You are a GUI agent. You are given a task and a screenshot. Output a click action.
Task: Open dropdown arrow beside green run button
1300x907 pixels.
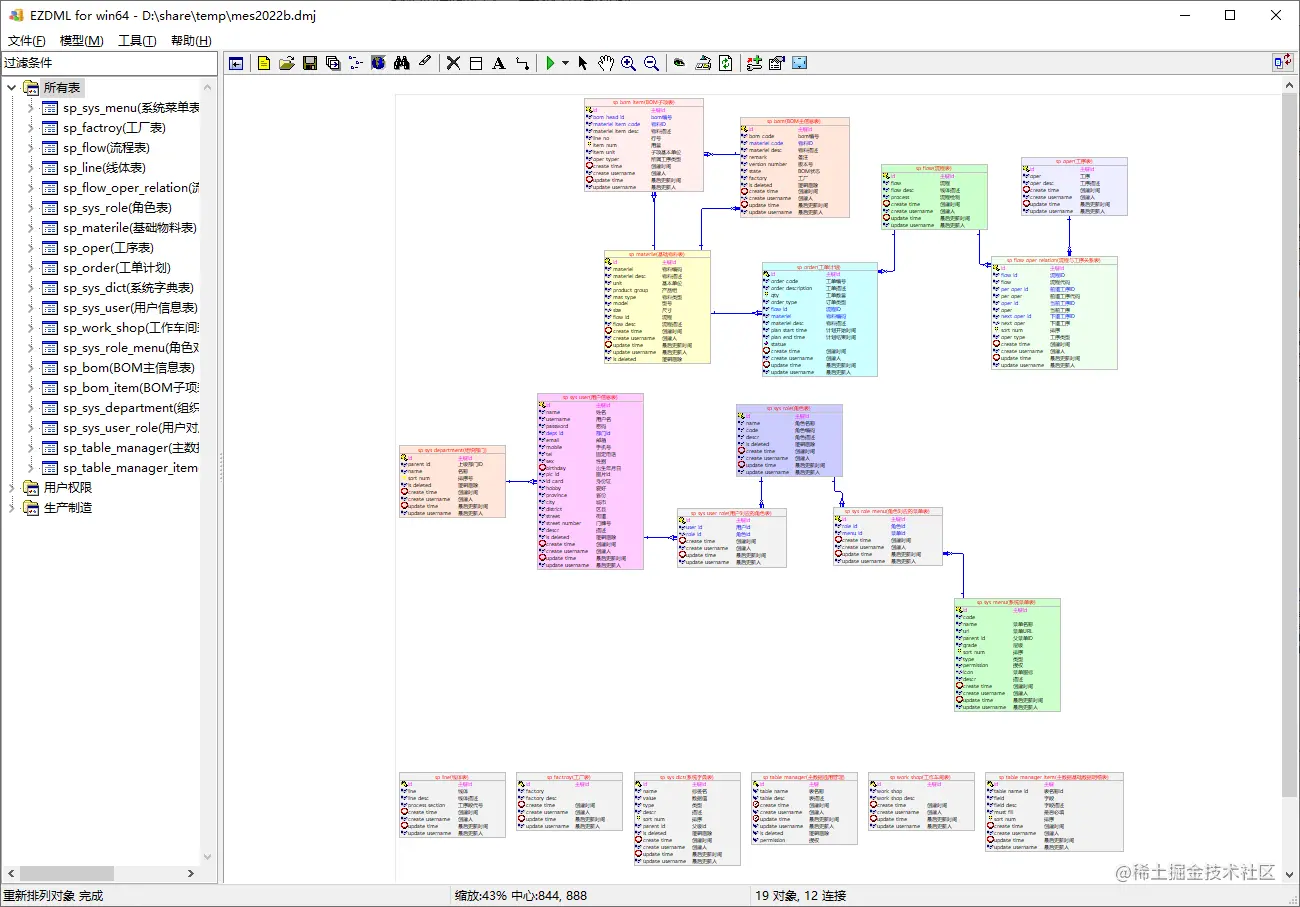[565, 63]
